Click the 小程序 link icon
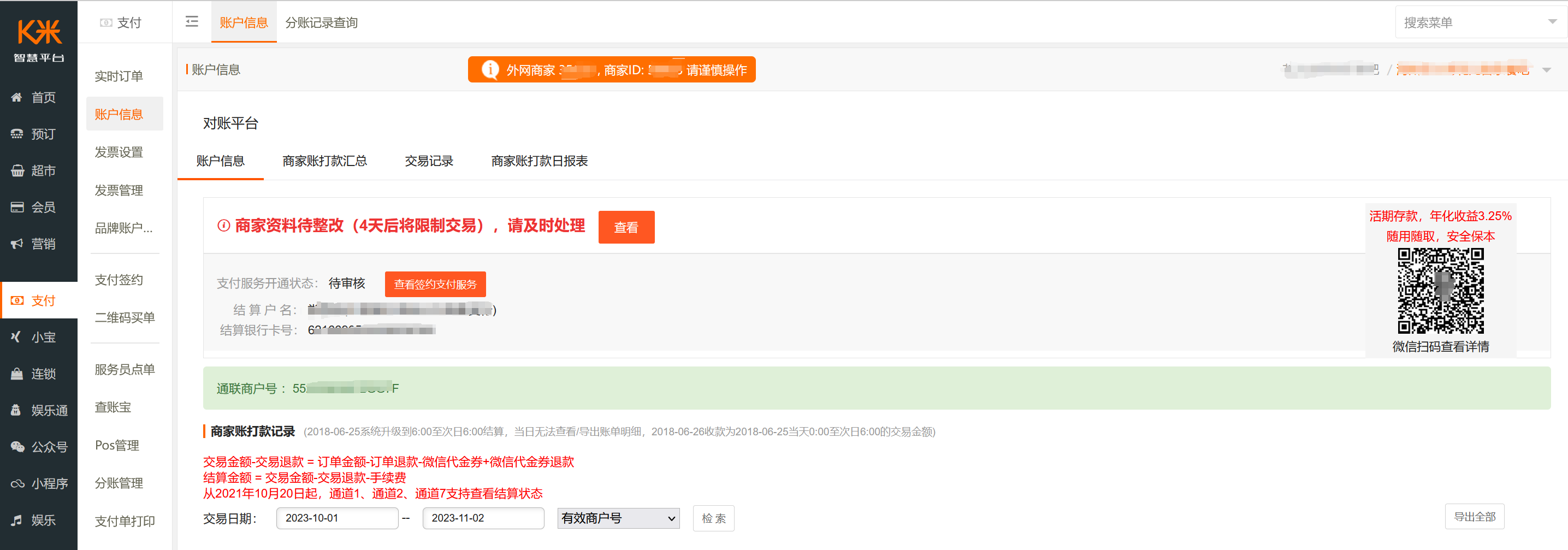 click(17, 483)
